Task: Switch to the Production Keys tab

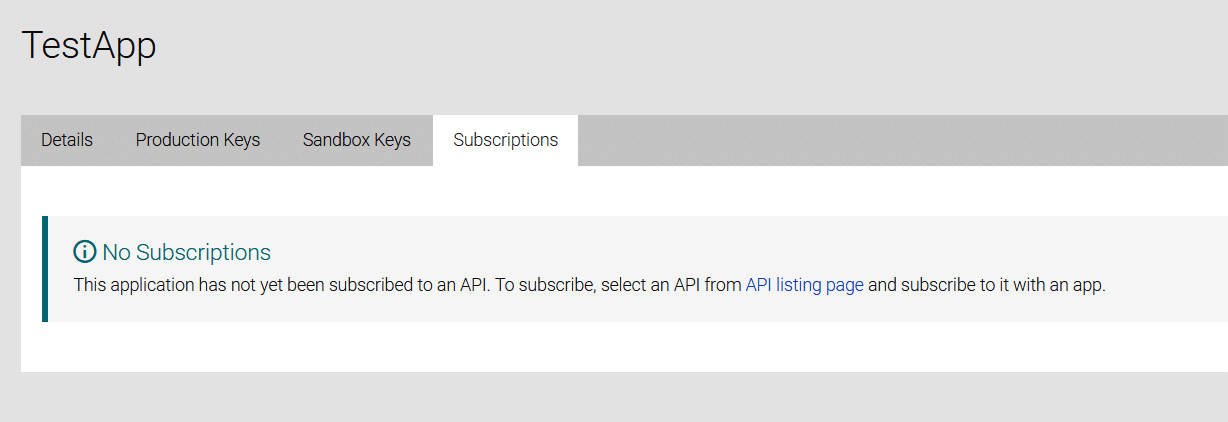Action: 198,140
